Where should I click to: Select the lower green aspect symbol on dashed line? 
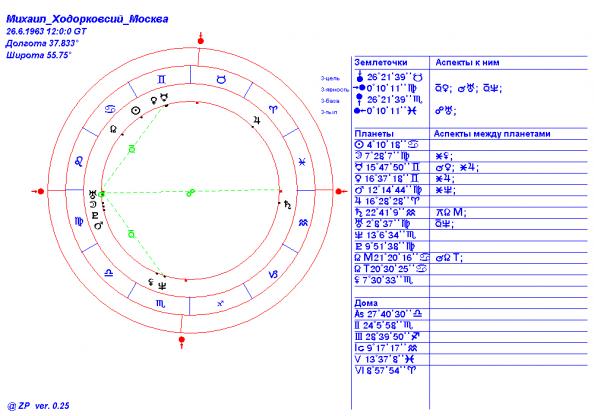coord(131,234)
